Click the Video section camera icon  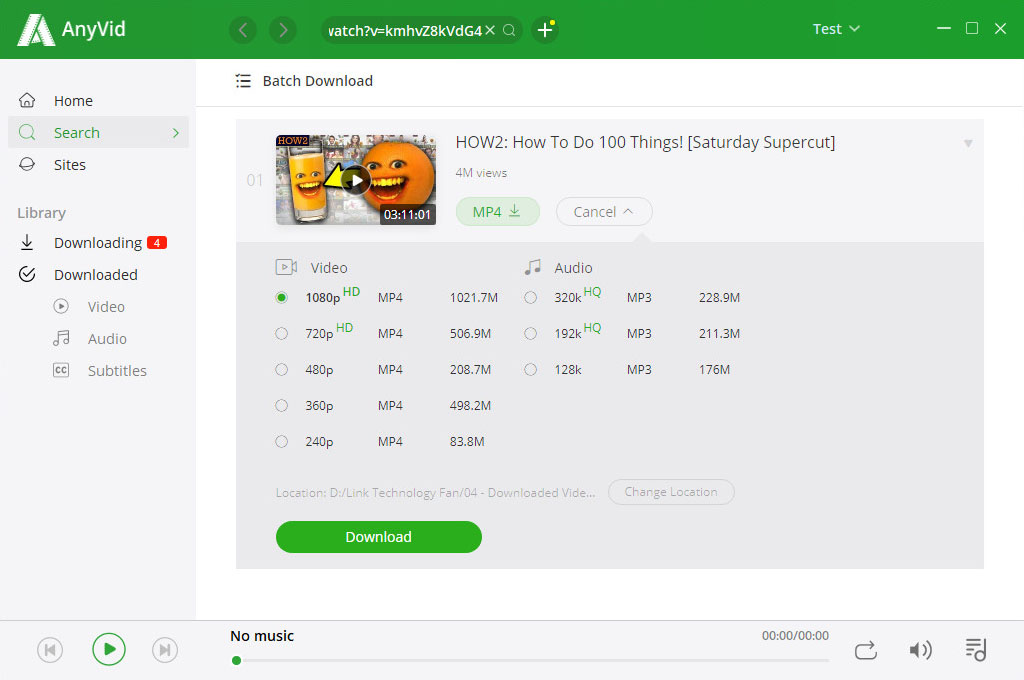286,267
